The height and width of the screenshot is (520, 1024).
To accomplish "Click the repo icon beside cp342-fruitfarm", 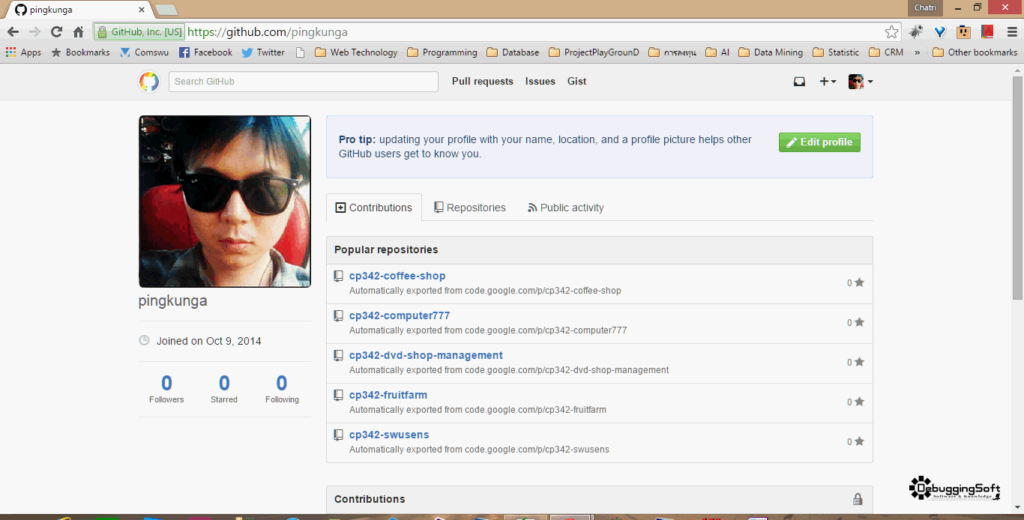I will [x=338, y=396].
